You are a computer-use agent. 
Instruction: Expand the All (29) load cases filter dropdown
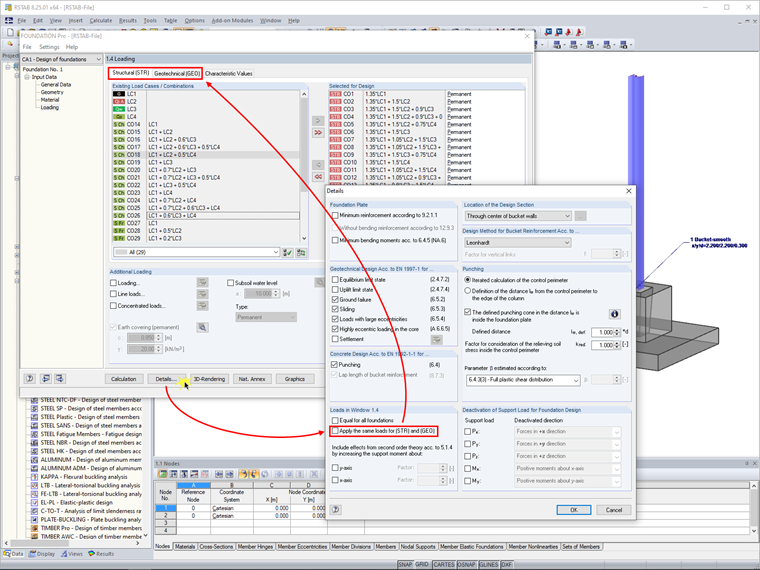[196, 253]
